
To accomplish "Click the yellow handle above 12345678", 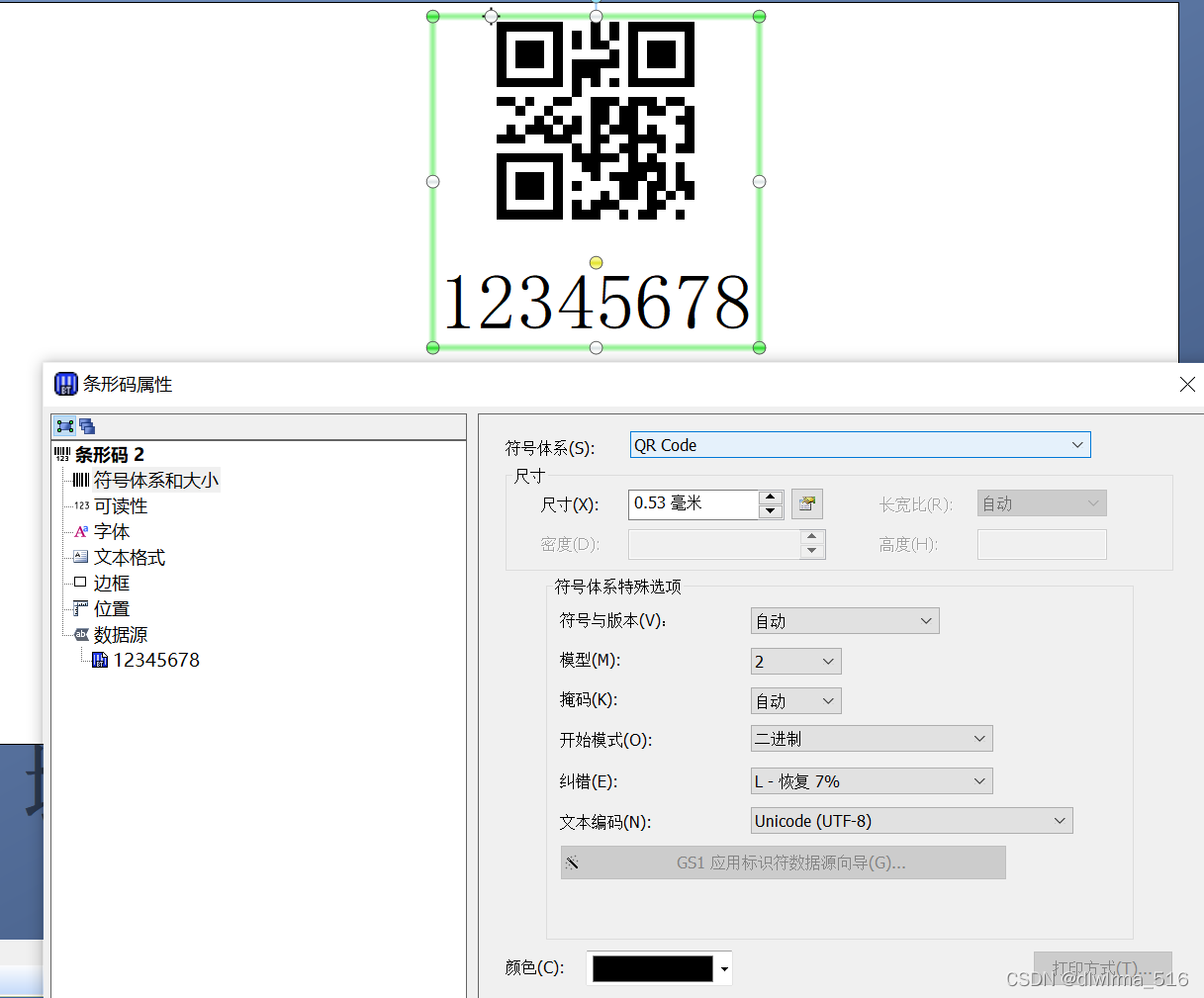I will point(596,263).
